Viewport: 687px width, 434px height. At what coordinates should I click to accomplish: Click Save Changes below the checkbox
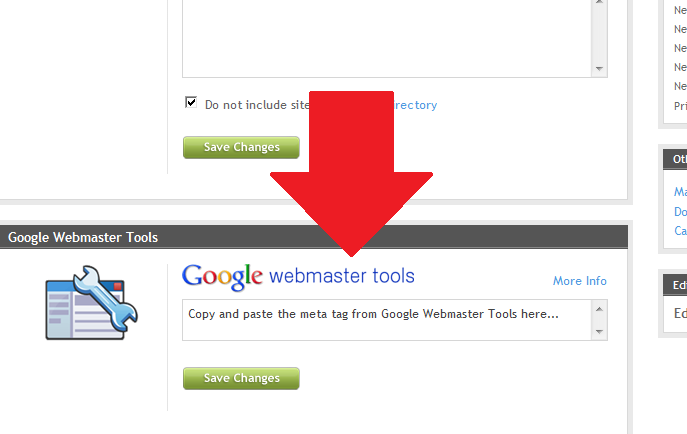(x=241, y=147)
